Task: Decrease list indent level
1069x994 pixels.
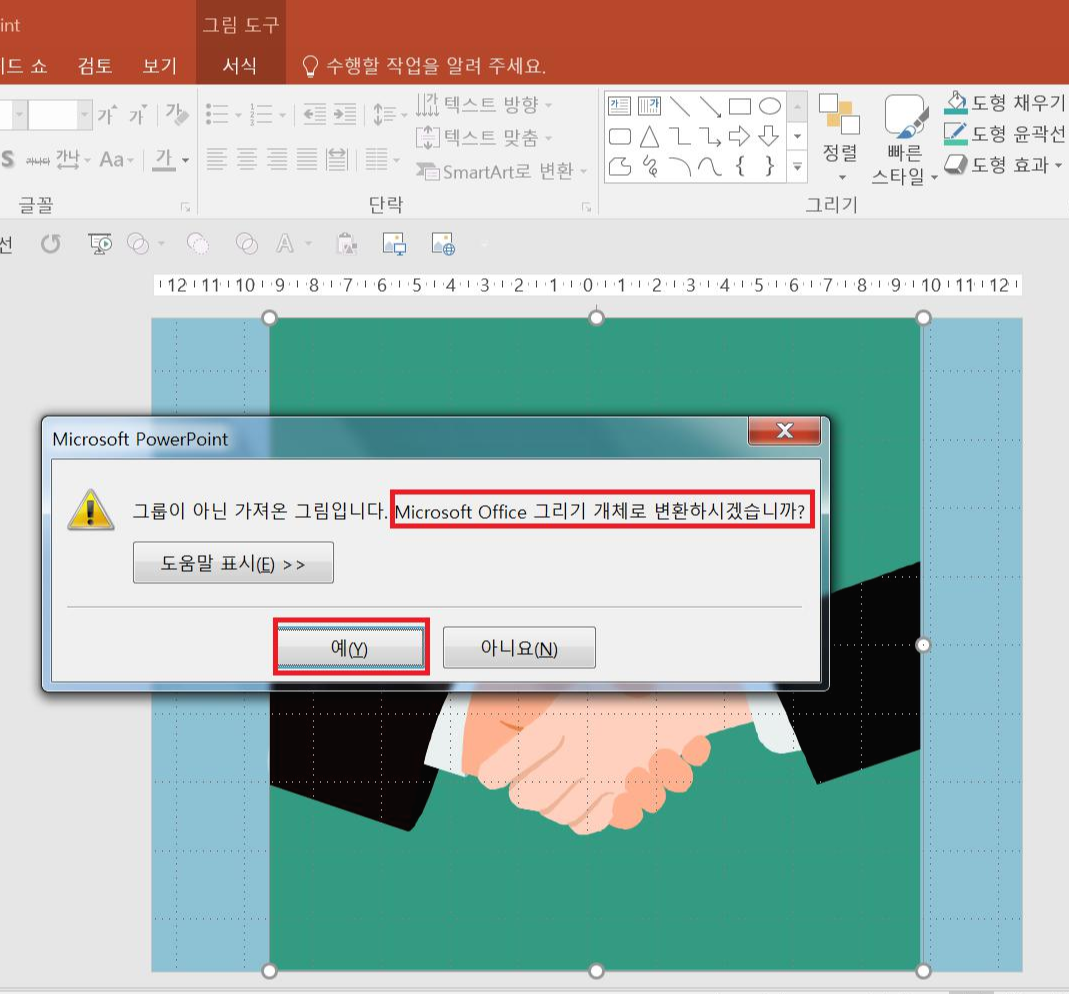Action: [x=314, y=115]
